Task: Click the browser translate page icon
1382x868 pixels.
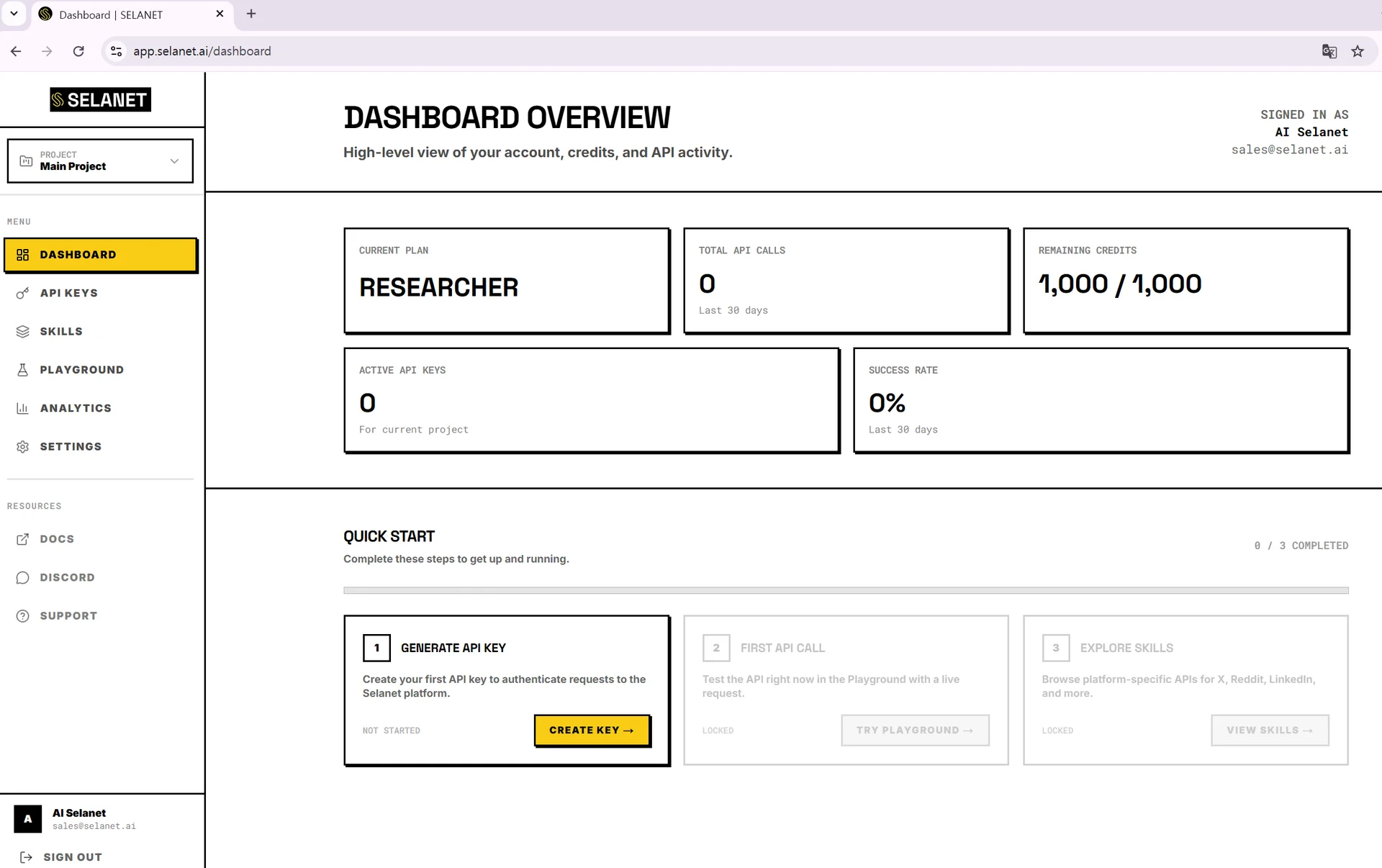Action: (x=1329, y=51)
